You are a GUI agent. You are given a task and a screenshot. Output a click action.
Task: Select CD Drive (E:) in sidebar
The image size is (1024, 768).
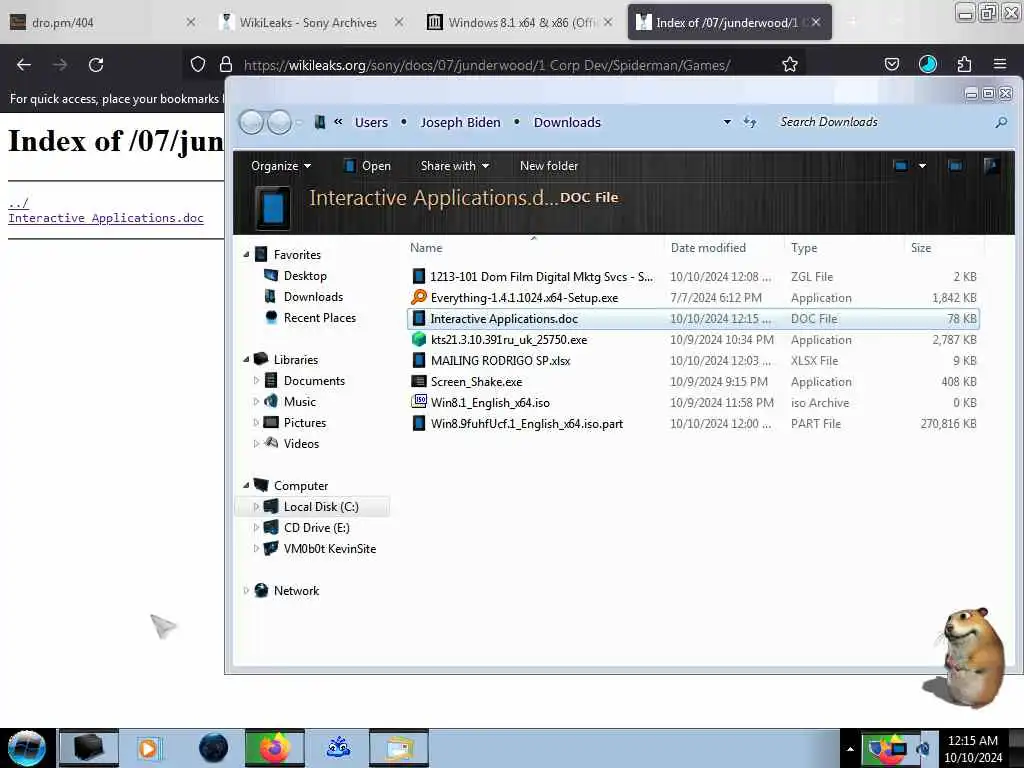(316, 528)
